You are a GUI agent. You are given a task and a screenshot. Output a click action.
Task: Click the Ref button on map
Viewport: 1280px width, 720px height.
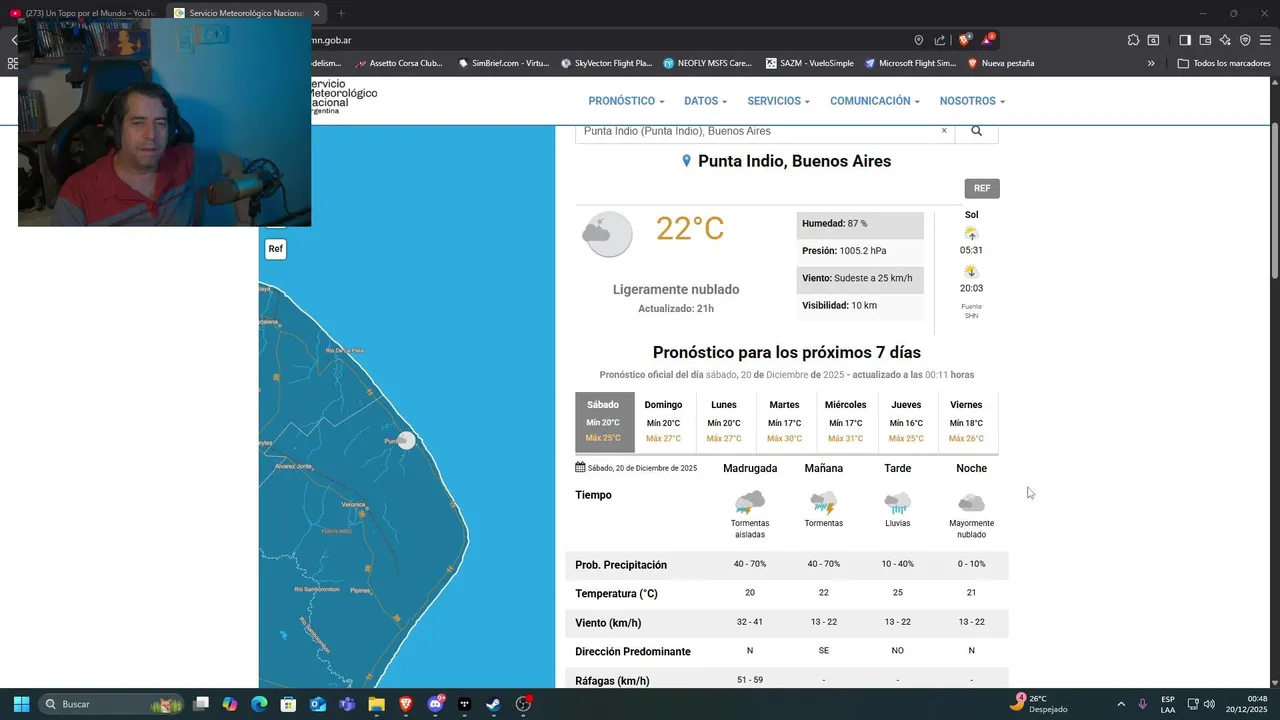[x=276, y=249]
